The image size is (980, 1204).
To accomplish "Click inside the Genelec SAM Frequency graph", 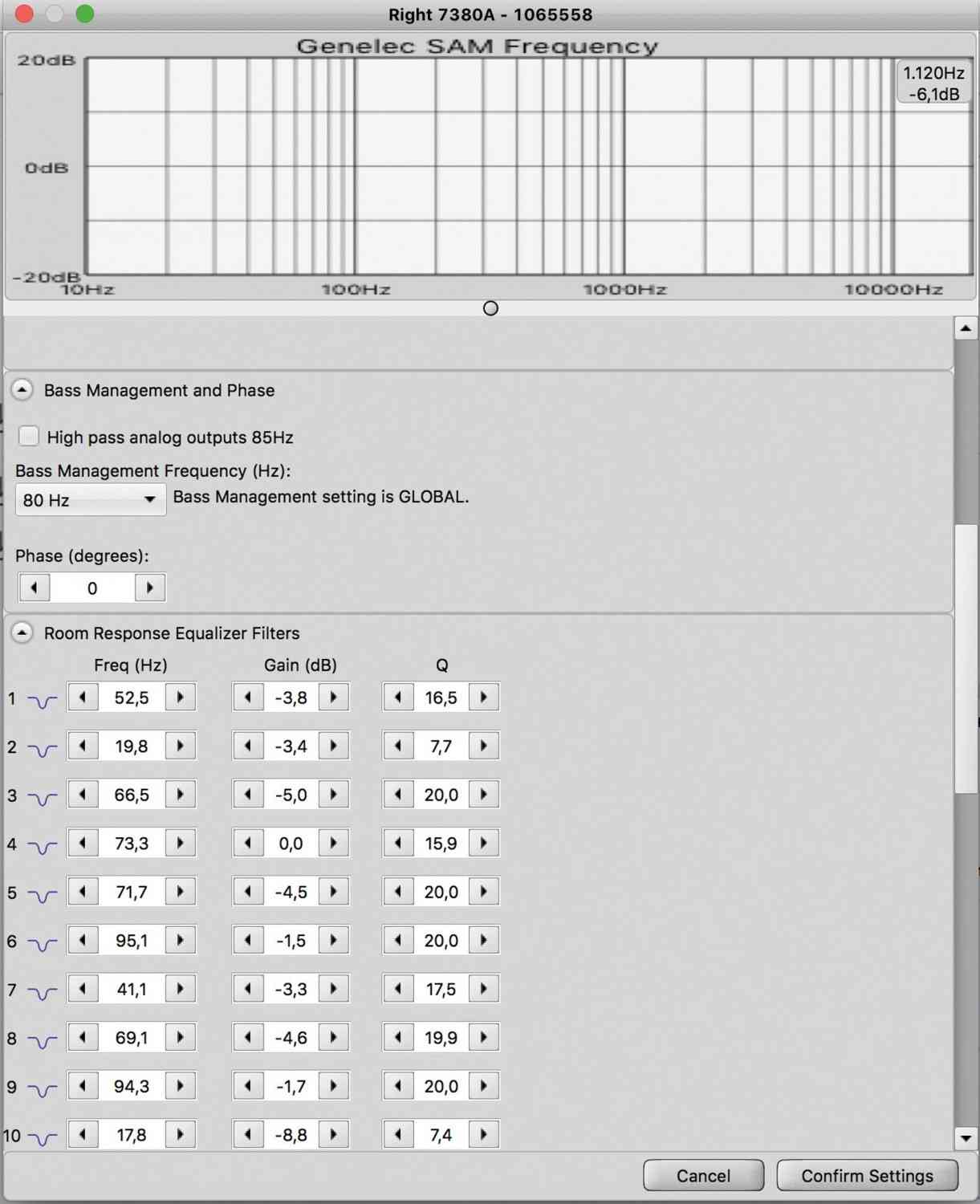I will [x=530, y=167].
